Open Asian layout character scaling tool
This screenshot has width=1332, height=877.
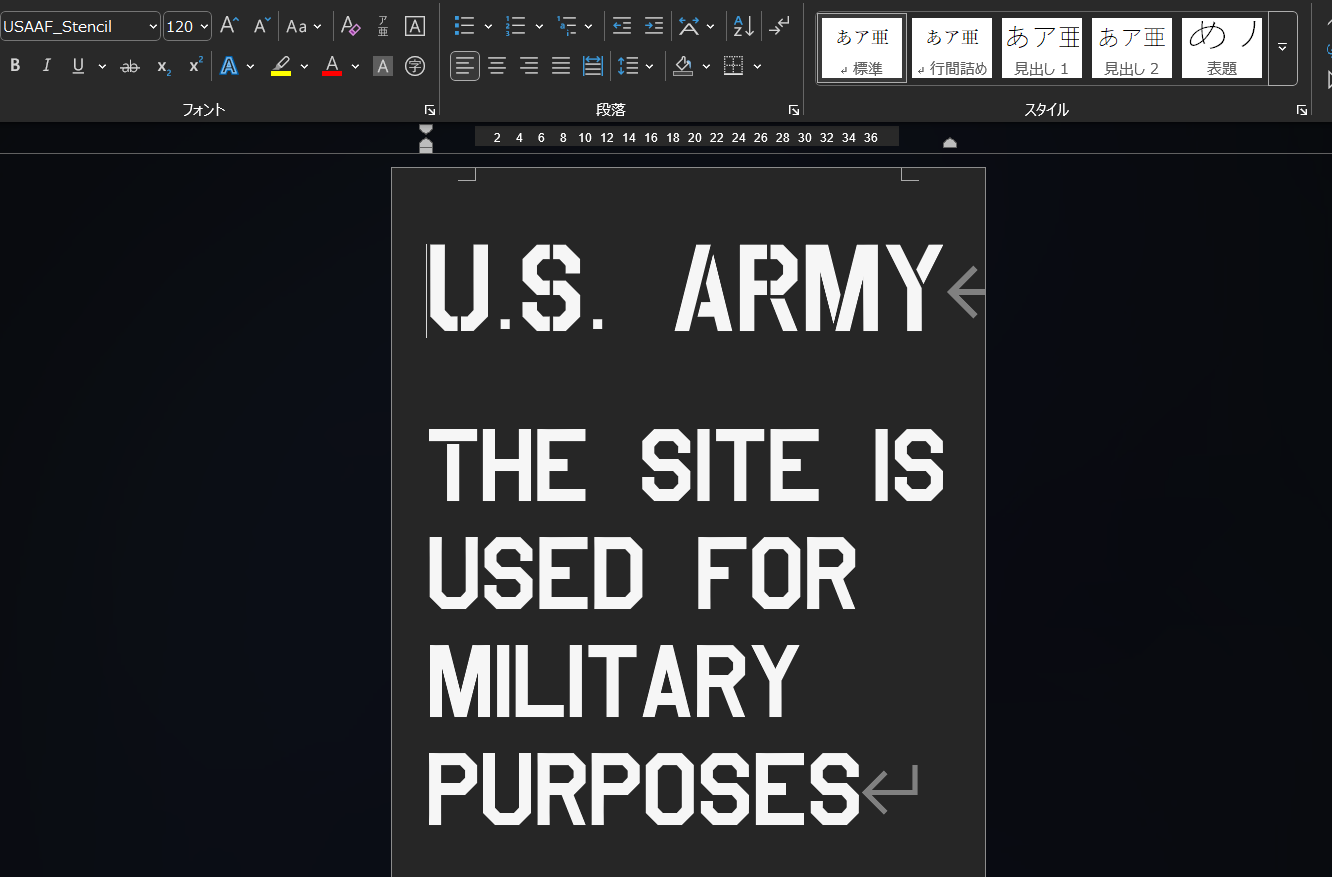click(689, 26)
